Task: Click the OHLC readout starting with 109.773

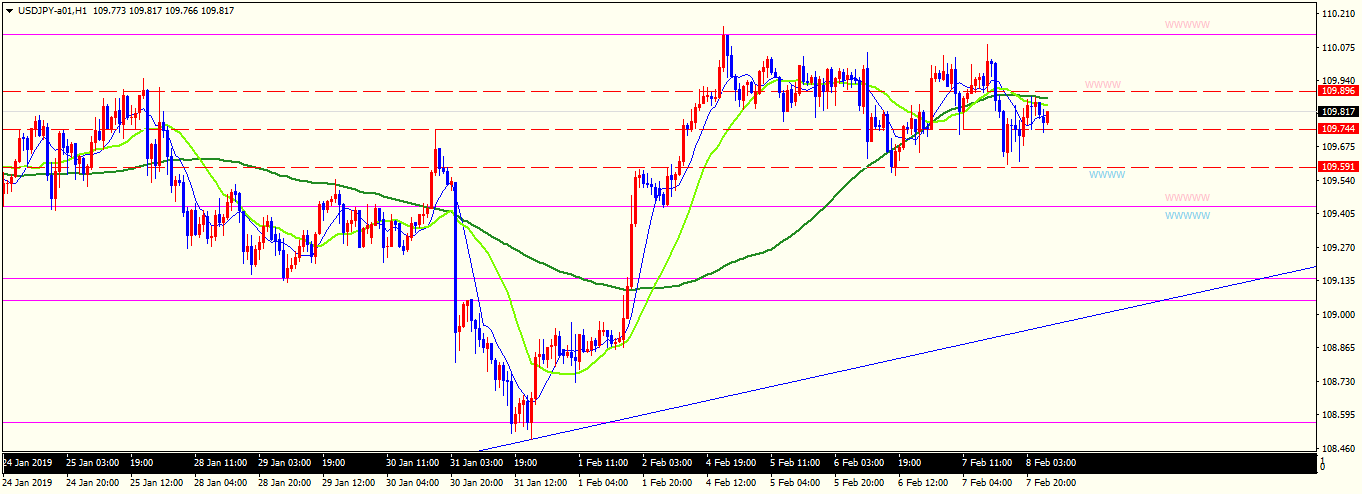Action: pyautogui.click(x=164, y=10)
